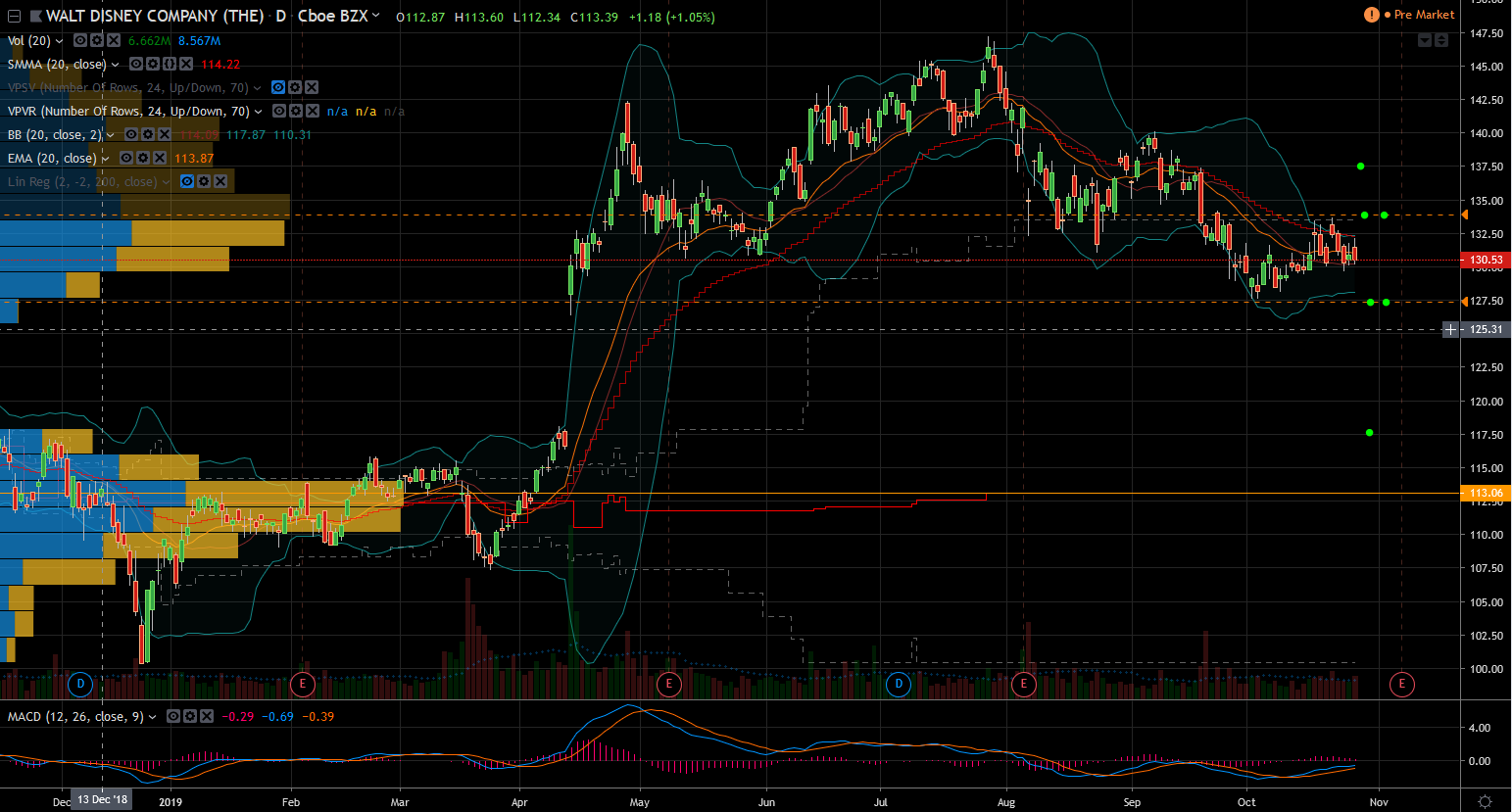Expand the VPVR dropdown arrow
This screenshot has width=1512, height=812.
coord(259,112)
